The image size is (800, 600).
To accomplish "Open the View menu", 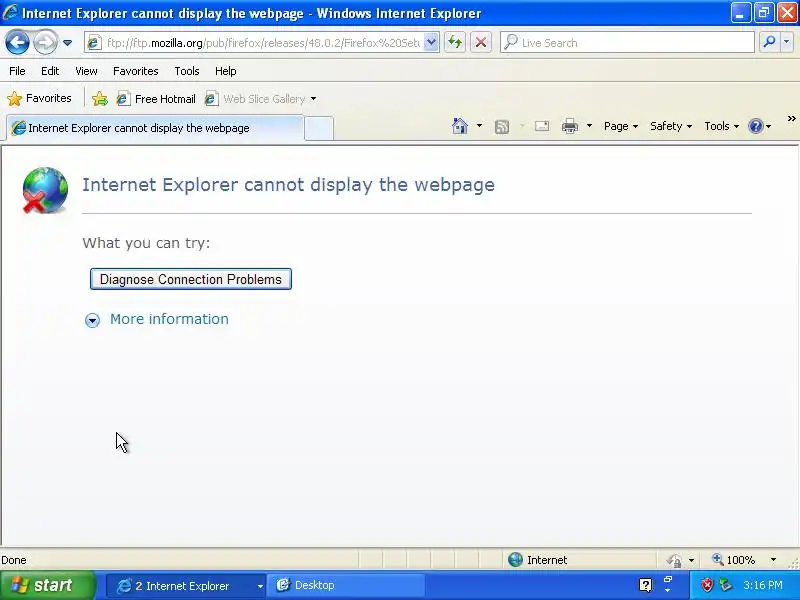I will click(86, 71).
